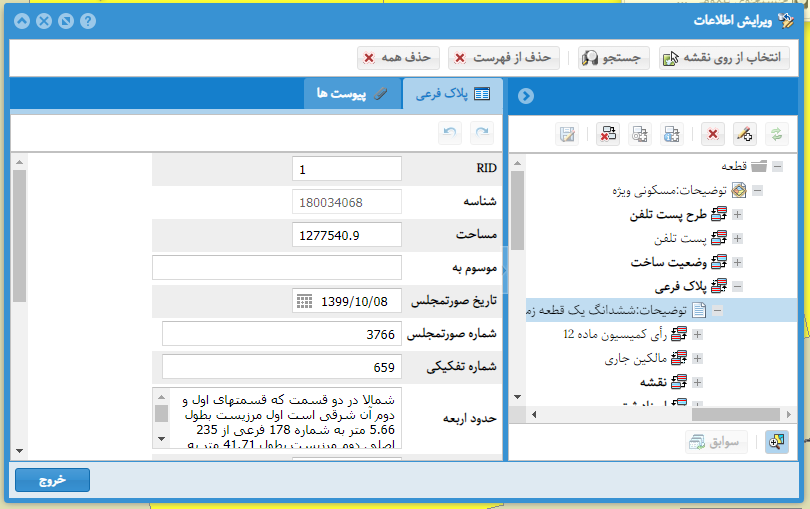This screenshot has height=509, width=810.
Task: Click the حدود اربعه text area
Action: 277,418
